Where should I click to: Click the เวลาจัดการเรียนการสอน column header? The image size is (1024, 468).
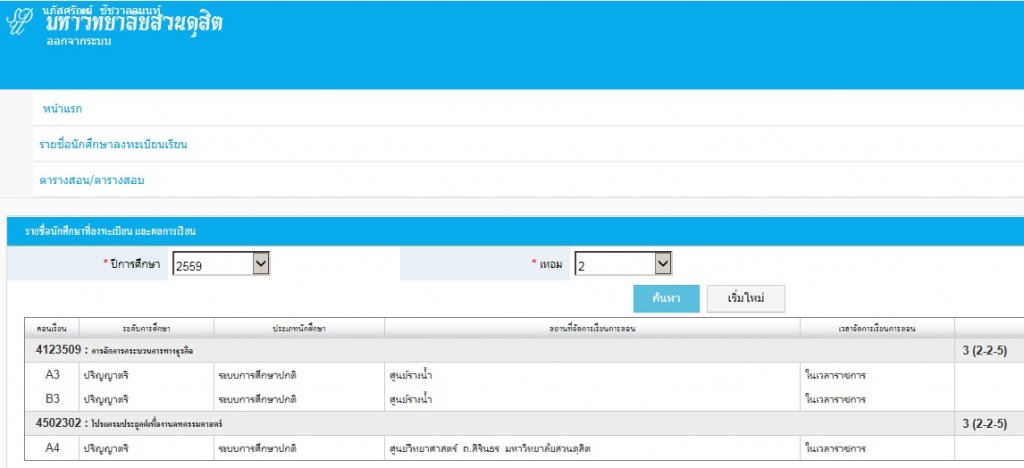pos(876,328)
